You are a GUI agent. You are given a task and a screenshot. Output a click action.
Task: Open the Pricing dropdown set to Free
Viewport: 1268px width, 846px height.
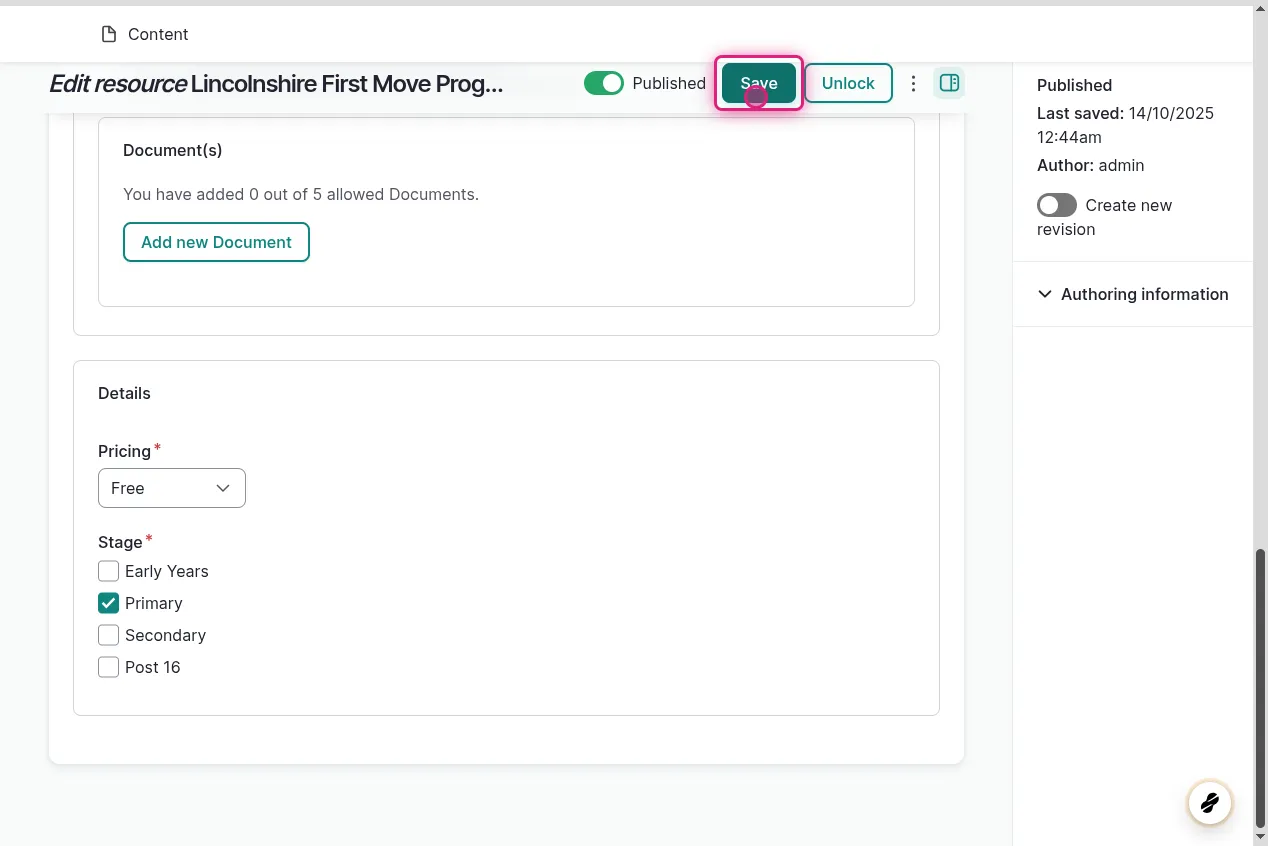[x=172, y=488]
